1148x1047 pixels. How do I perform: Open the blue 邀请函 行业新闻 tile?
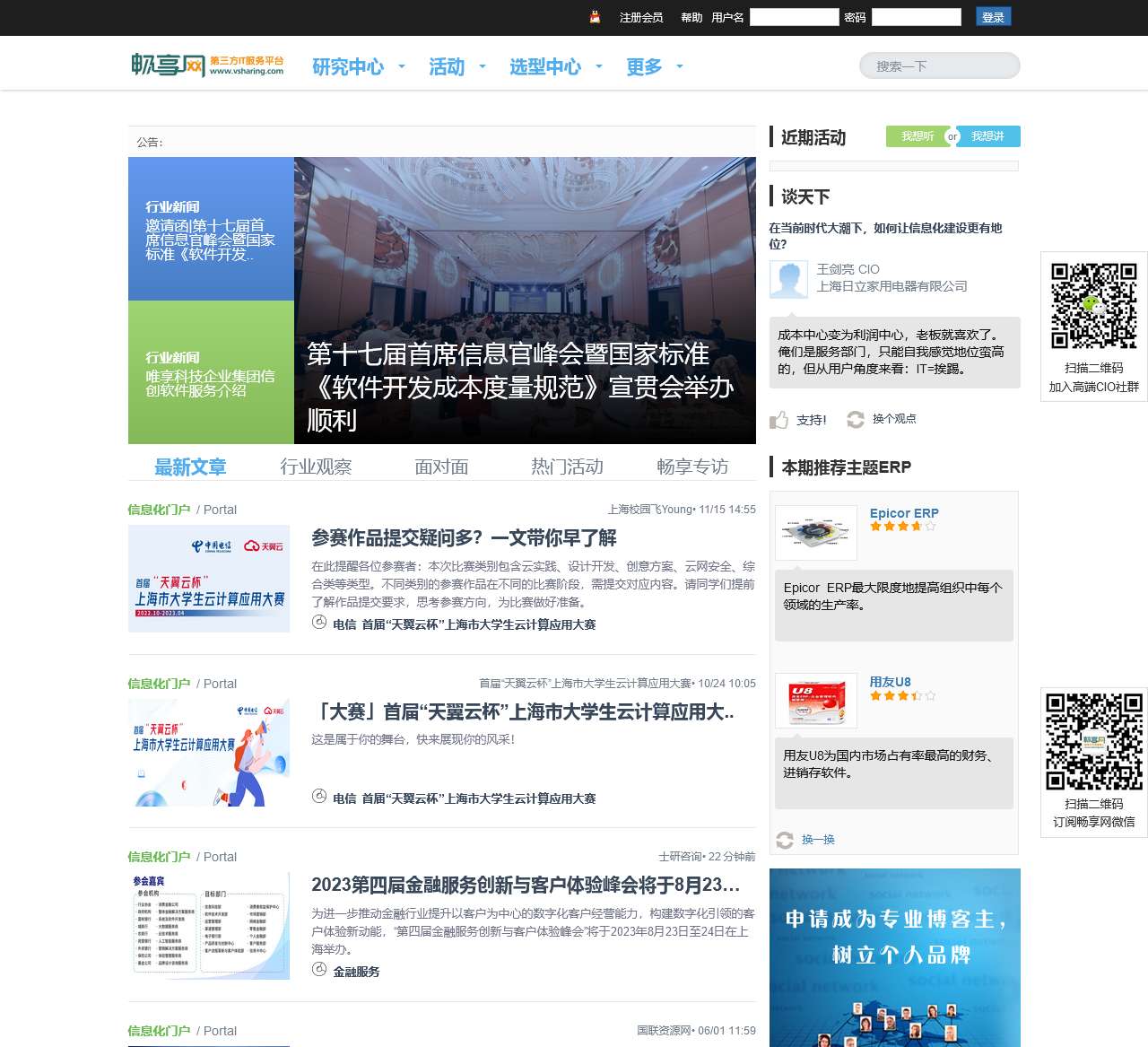pos(211,229)
